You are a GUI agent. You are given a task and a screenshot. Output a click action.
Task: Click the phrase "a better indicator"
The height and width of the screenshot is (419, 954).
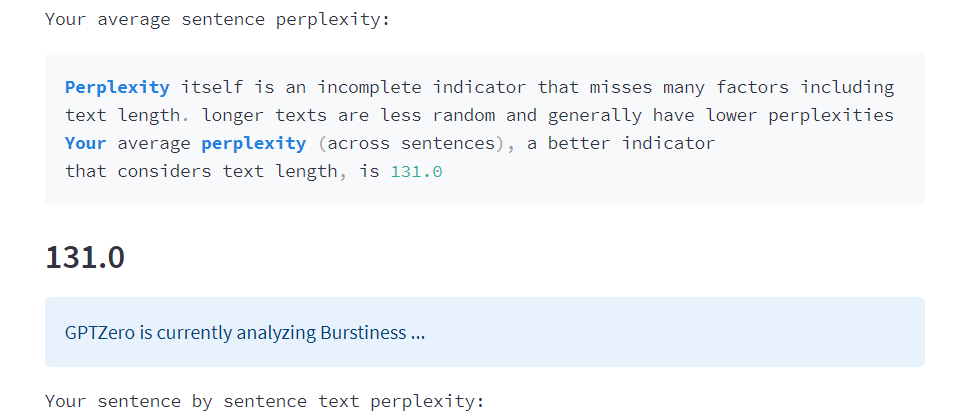click(621, 143)
